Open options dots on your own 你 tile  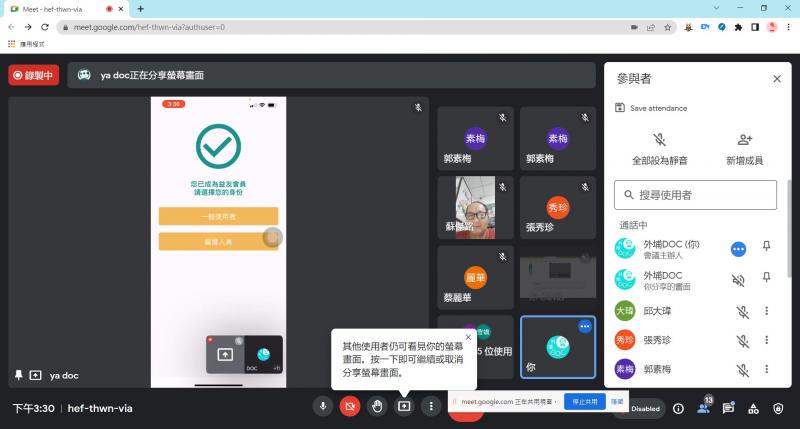pyautogui.click(x=585, y=326)
